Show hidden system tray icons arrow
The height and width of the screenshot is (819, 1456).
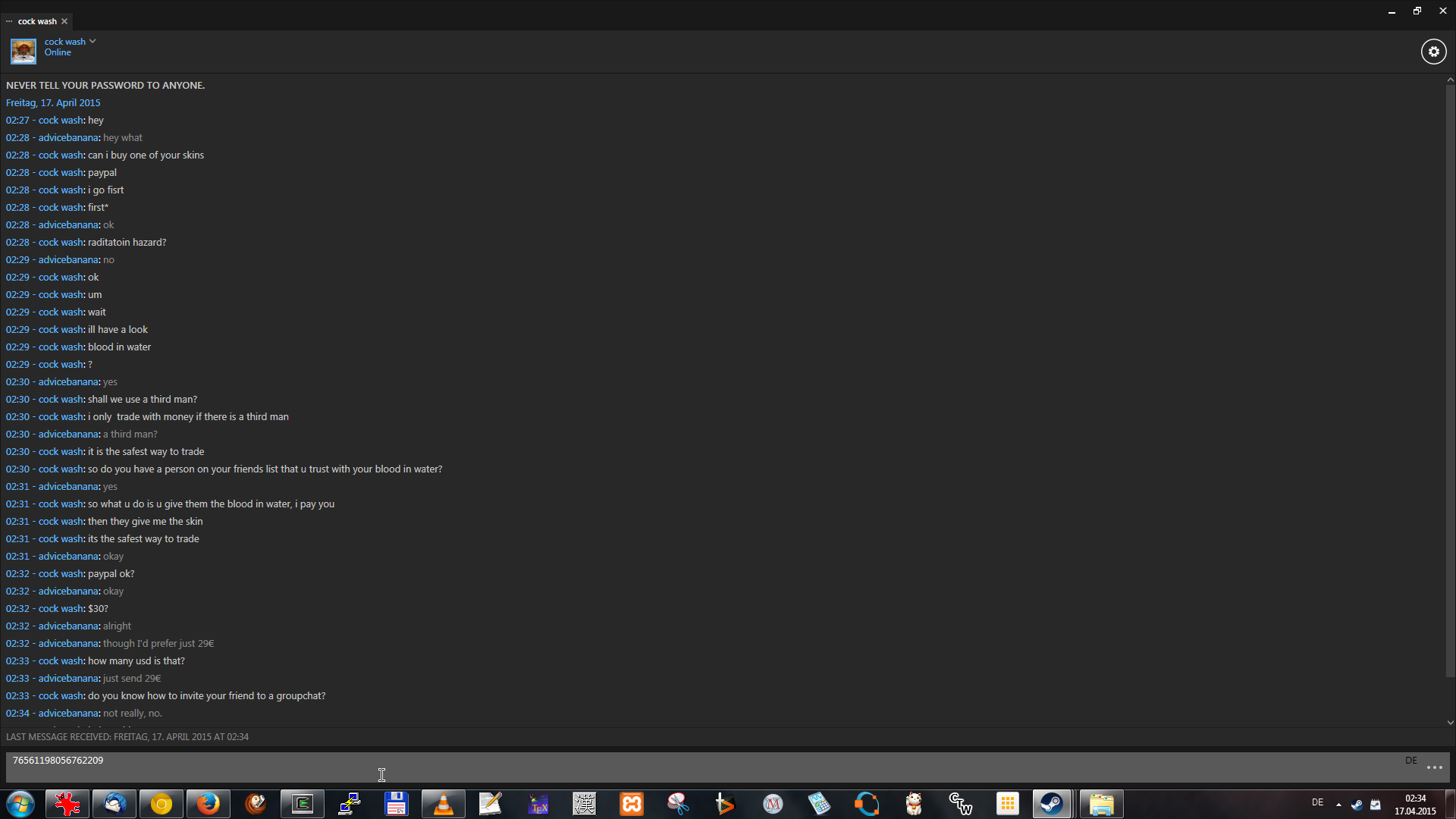1338,805
